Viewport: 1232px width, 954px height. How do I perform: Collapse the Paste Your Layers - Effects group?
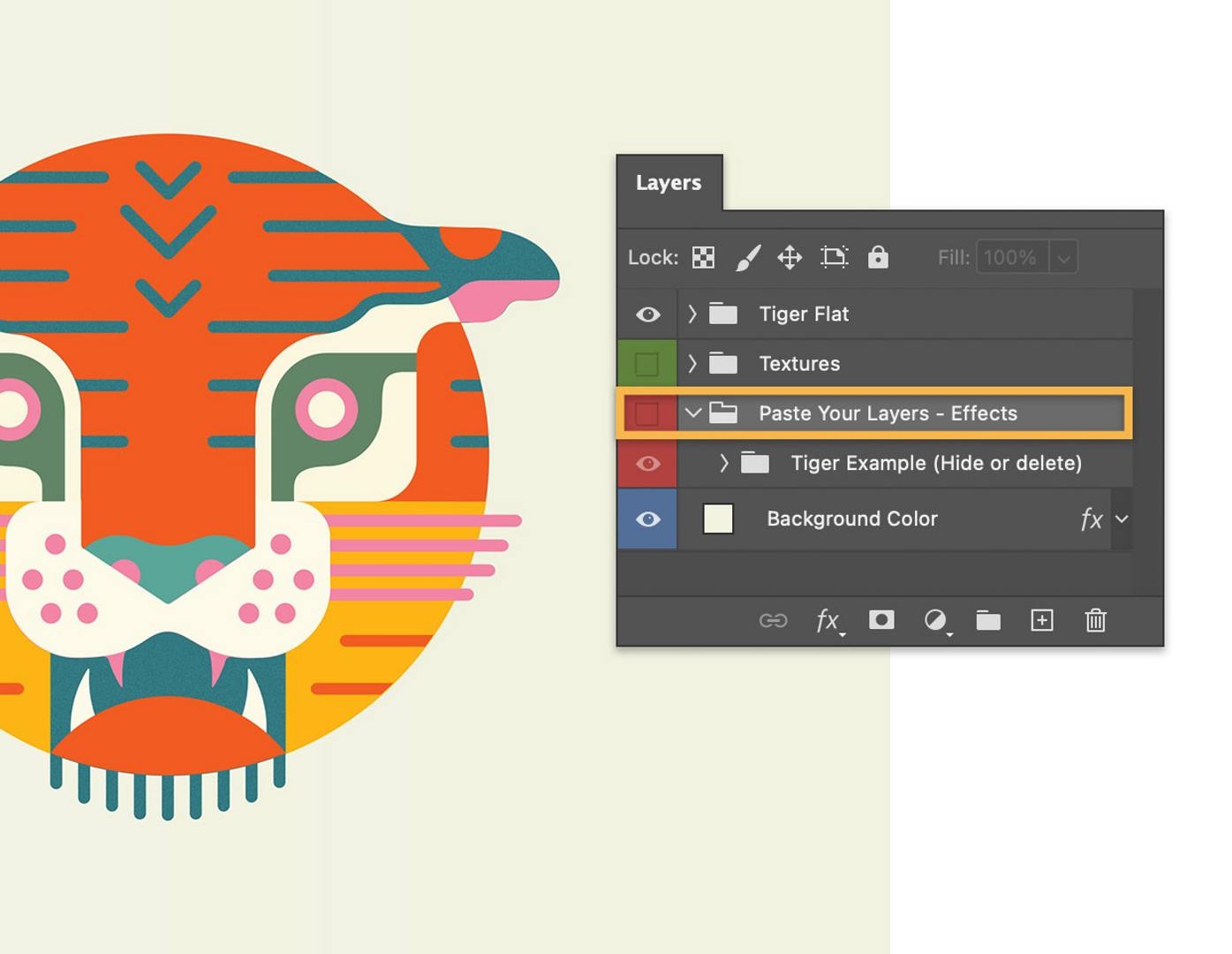[x=692, y=413]
